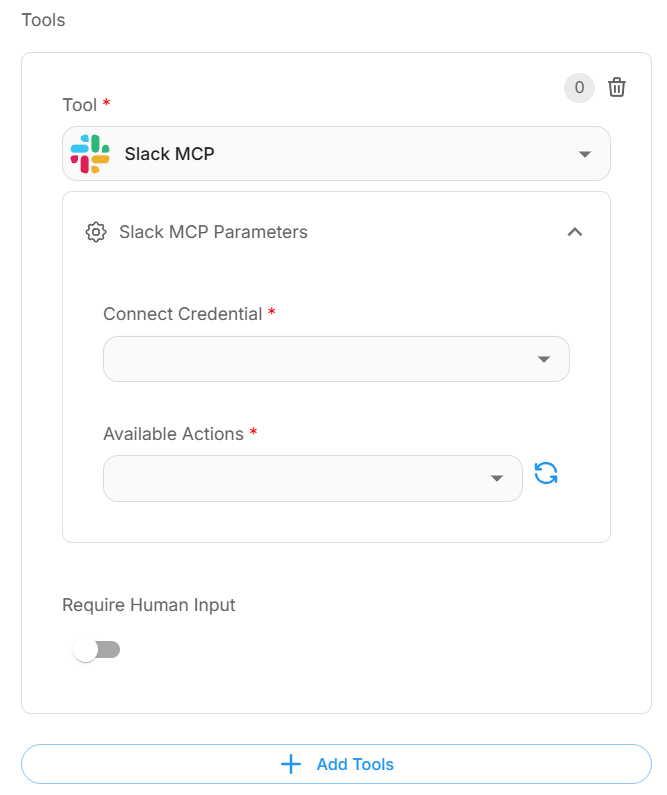Viewport: 667px width, 795px height.
Task: Click the Require Human Input label
Action: [x=149, y=605]
